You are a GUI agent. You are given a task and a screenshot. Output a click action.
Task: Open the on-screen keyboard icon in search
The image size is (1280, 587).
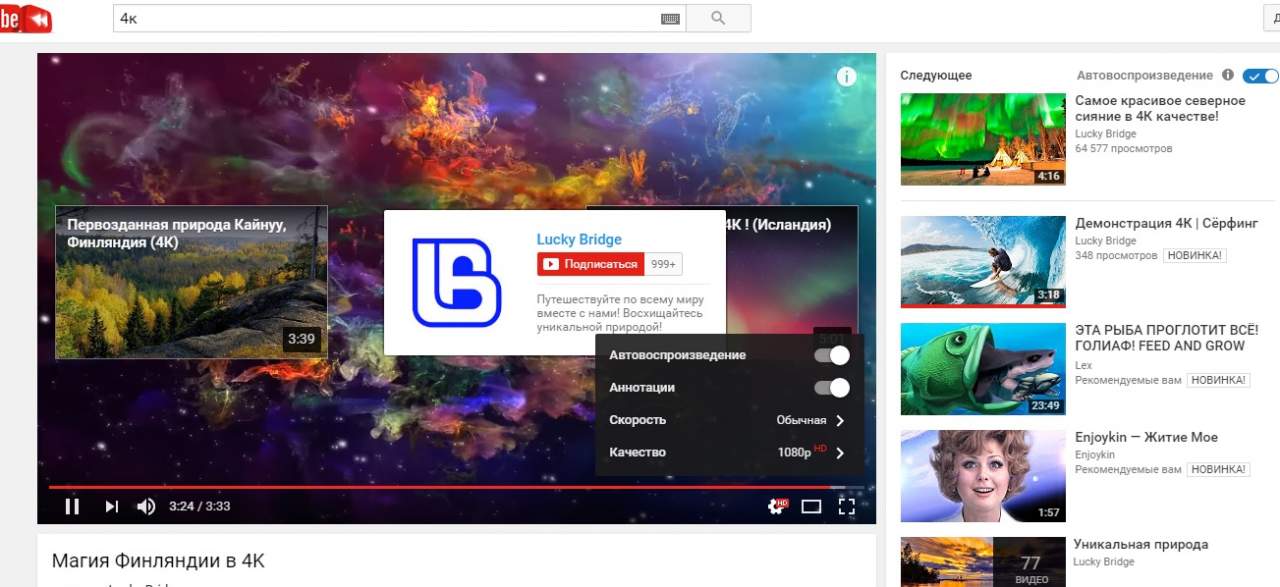click(670, 18)
